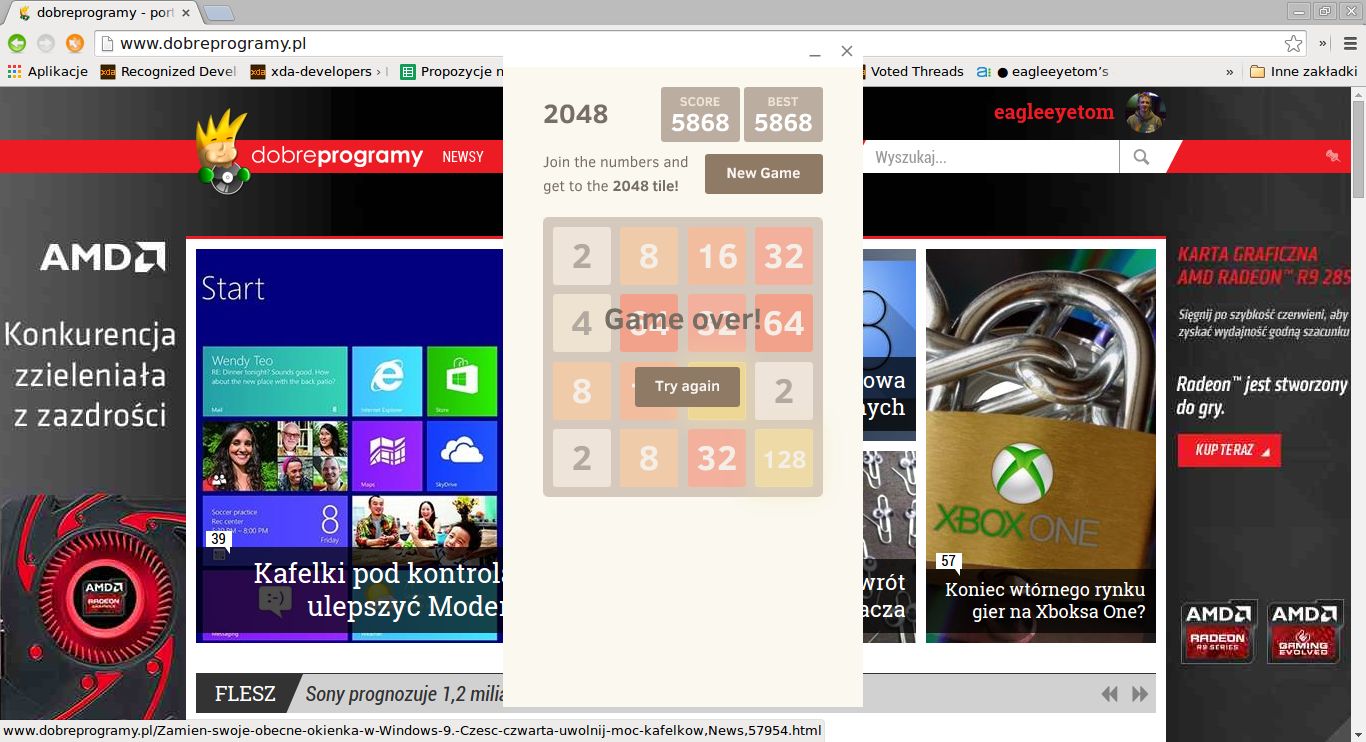Open the Inne zakładki bookmarks folder

[1304, 71]
